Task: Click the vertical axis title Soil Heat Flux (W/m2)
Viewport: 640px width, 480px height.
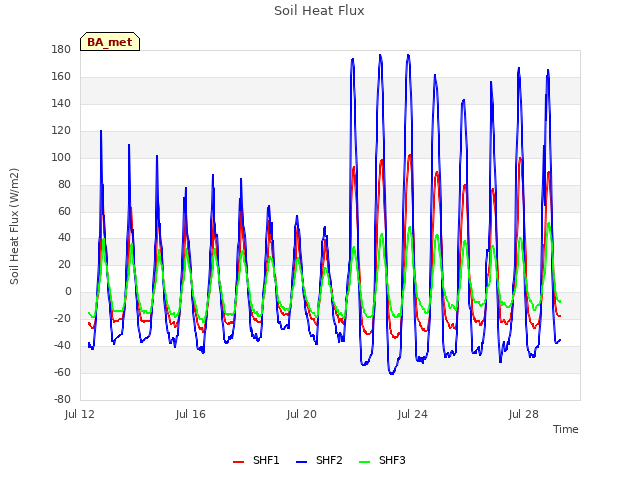Action: (x=14, y=226)
